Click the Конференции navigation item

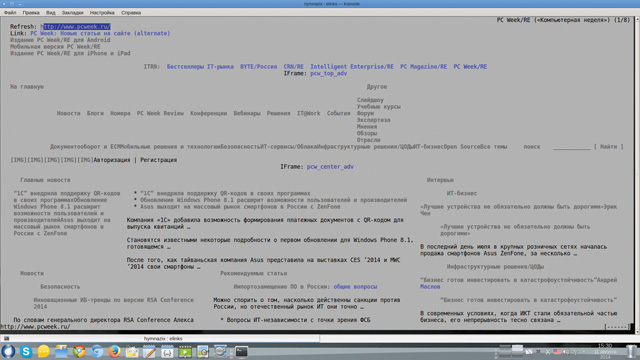point(209,113)
